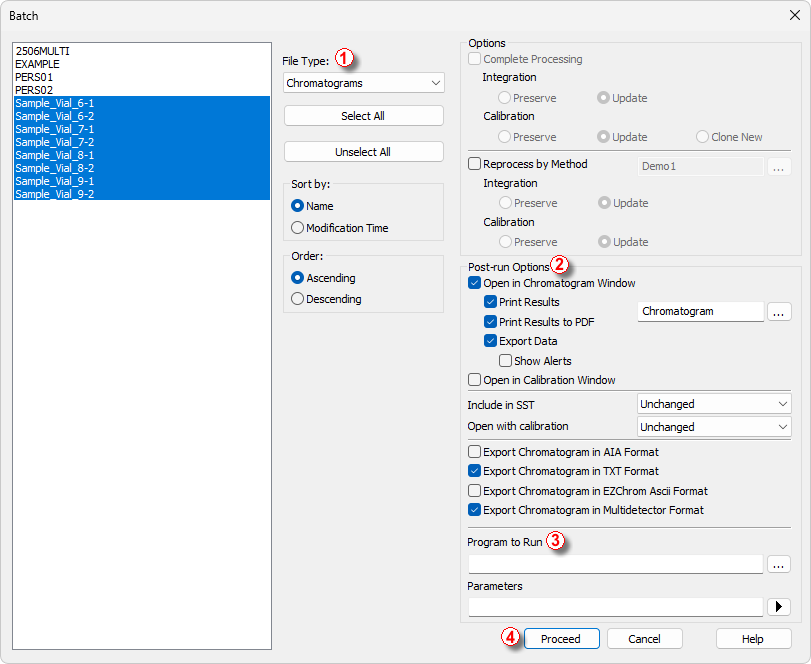Select the Modification Time sort option

click(x=297, y=228)
